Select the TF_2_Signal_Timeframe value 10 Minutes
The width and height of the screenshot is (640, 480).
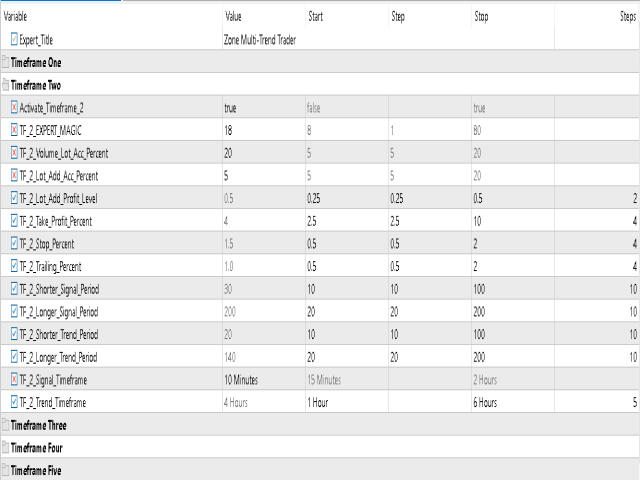click(241, 380)
